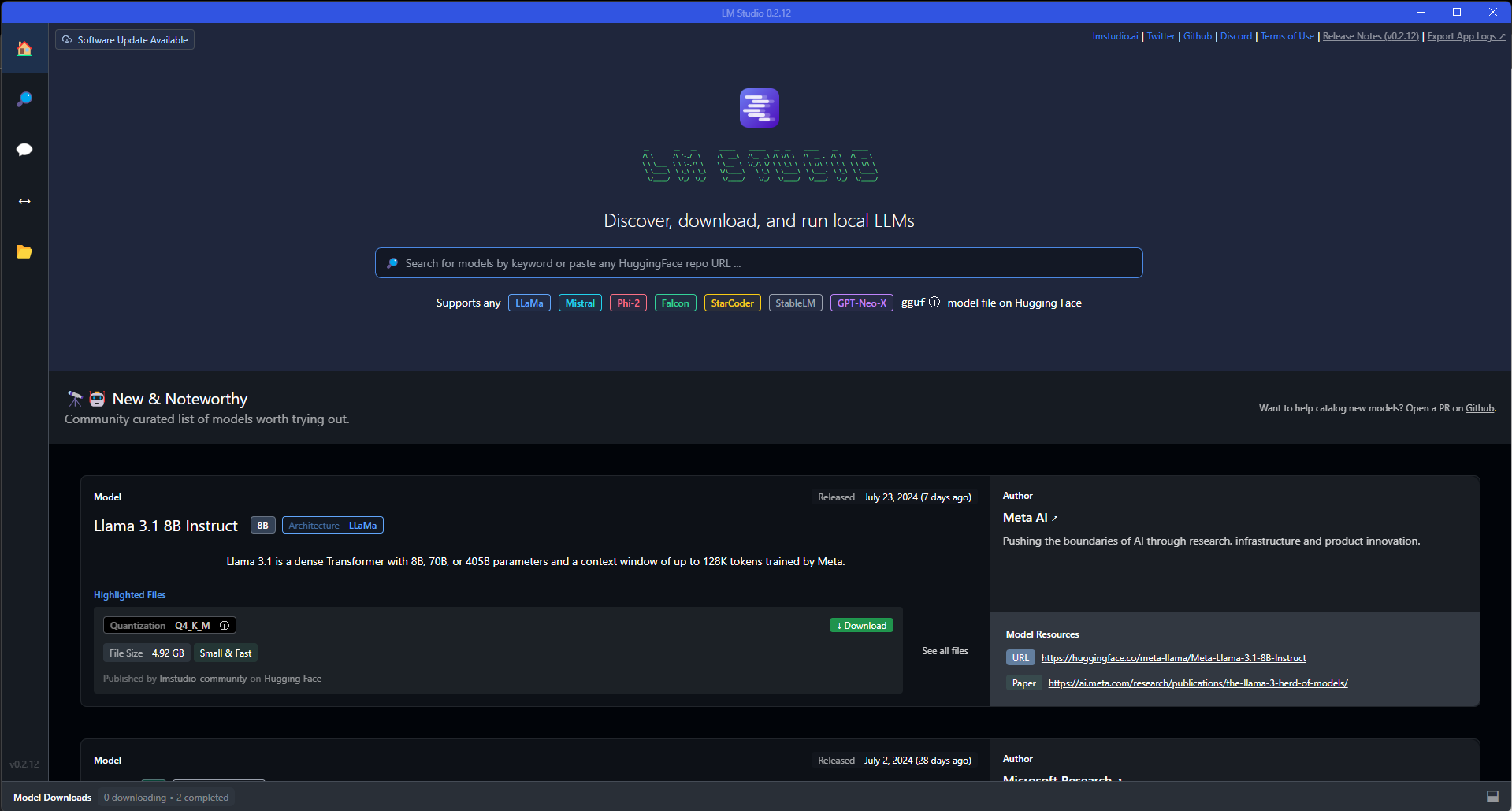Minimize the LM Studio window
Image resolution: width=1512 pixels, height=811 pixels.
click(1421, 12)
